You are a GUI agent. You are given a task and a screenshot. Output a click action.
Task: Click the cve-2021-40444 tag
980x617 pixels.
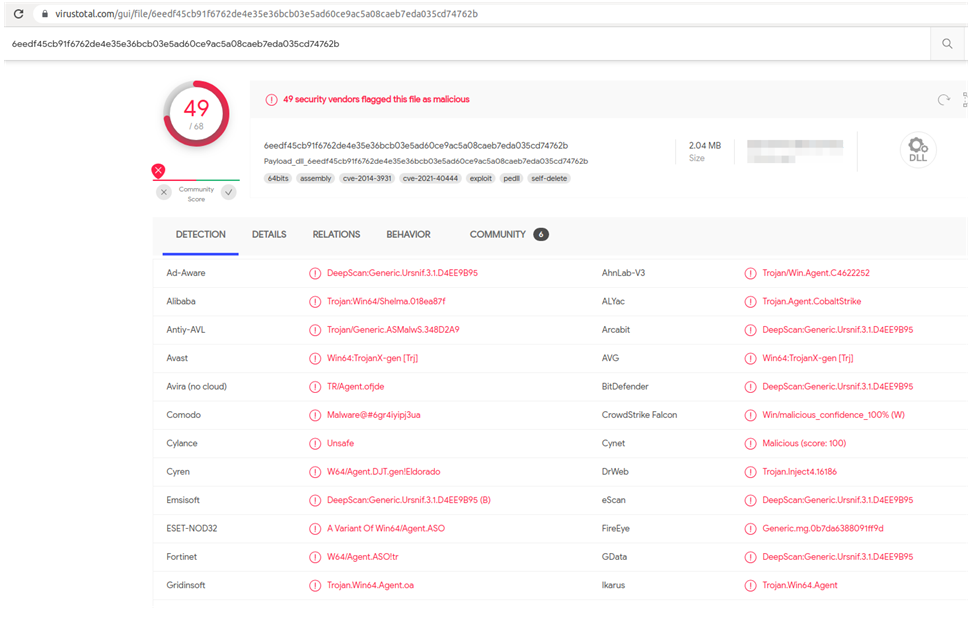click(430, 178)
